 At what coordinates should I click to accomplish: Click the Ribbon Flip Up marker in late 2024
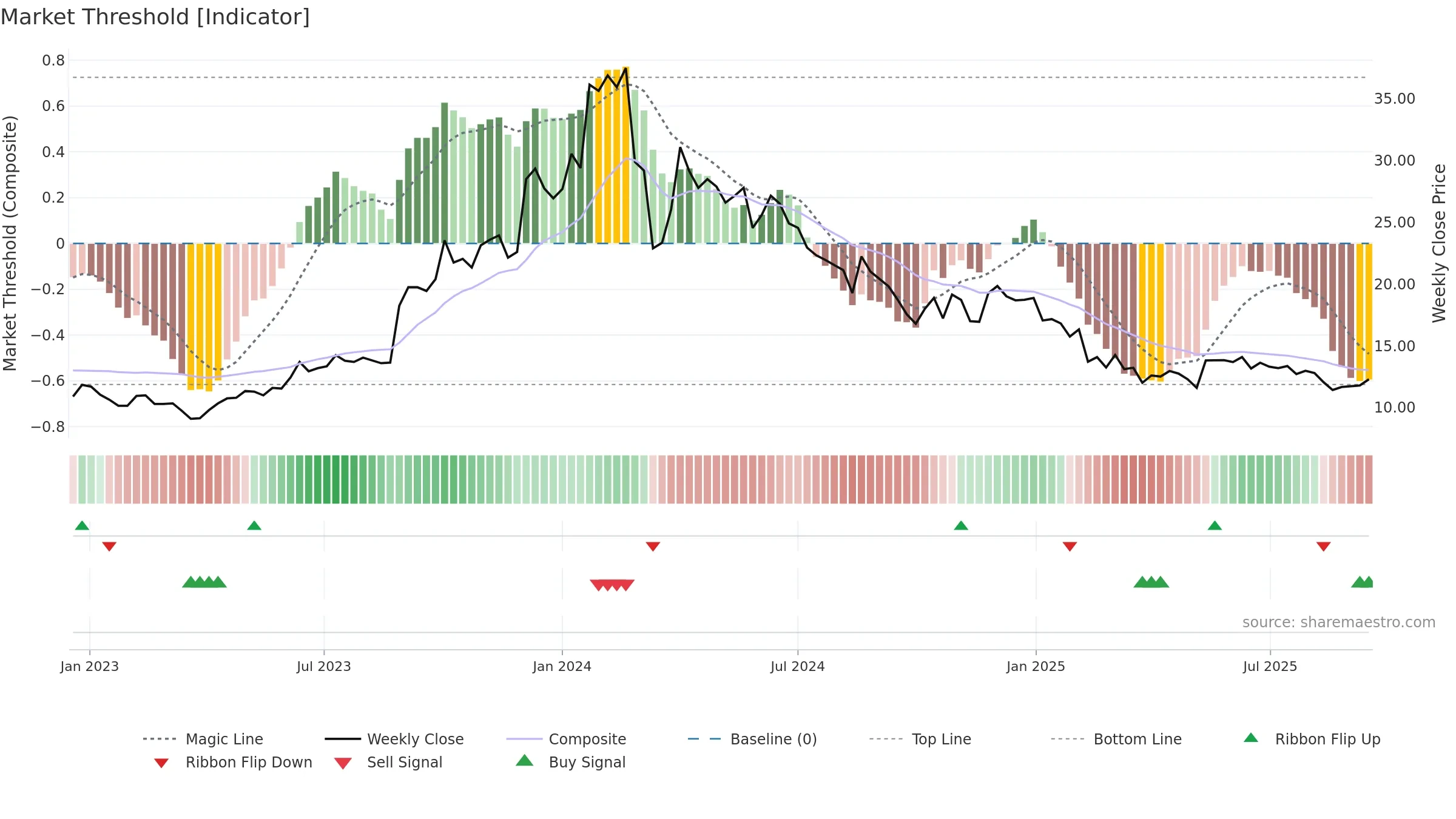pyautogui.click(x=961, y=525)
